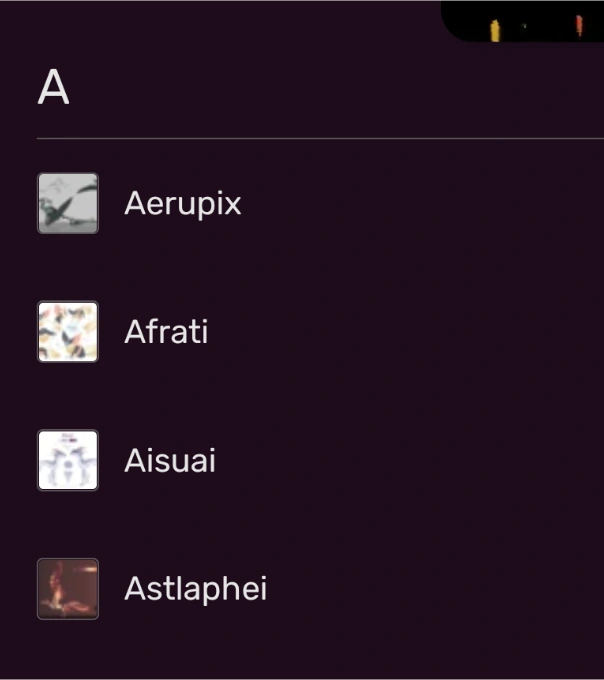Click the dark reddish-brown cover icon
Viewport: 604px width, 680px height.
[x=68, y=588]
